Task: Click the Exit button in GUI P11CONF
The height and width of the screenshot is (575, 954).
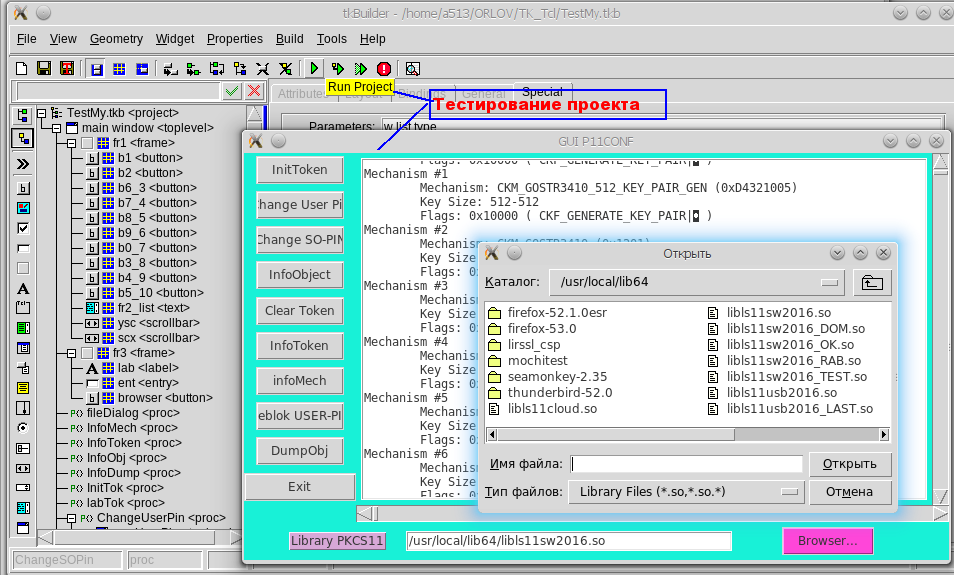Action: 299,487
